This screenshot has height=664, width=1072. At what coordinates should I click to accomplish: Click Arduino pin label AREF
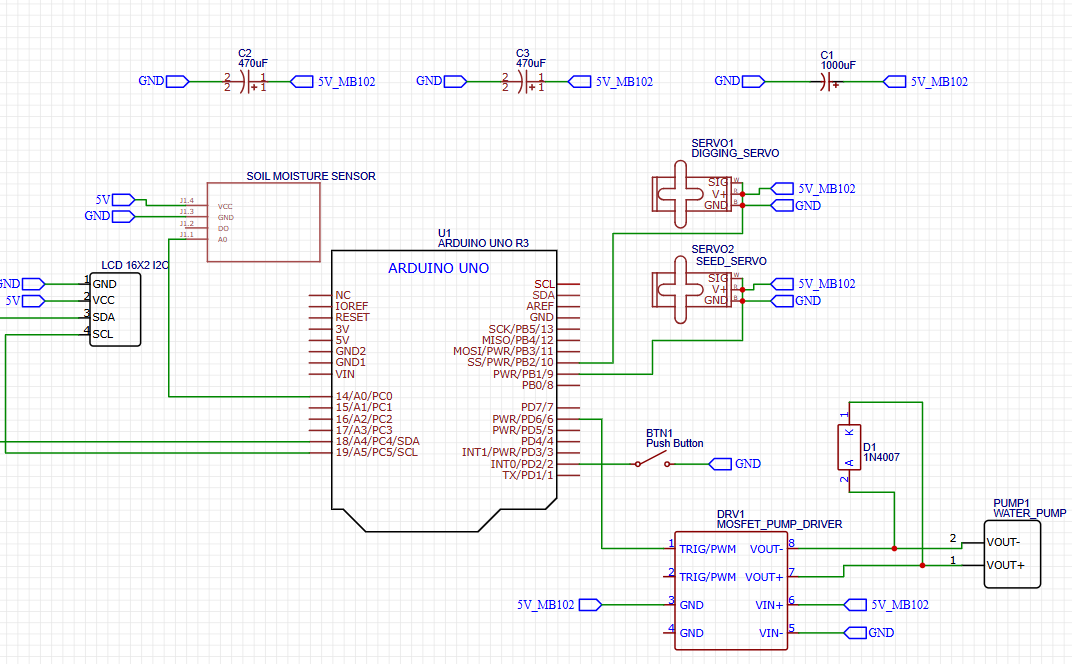pos(540,306)
